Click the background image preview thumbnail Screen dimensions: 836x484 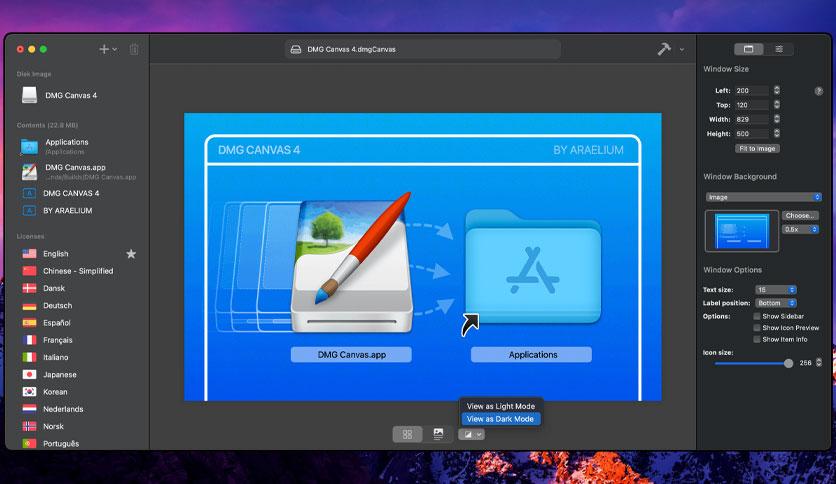tap(742, 231)
